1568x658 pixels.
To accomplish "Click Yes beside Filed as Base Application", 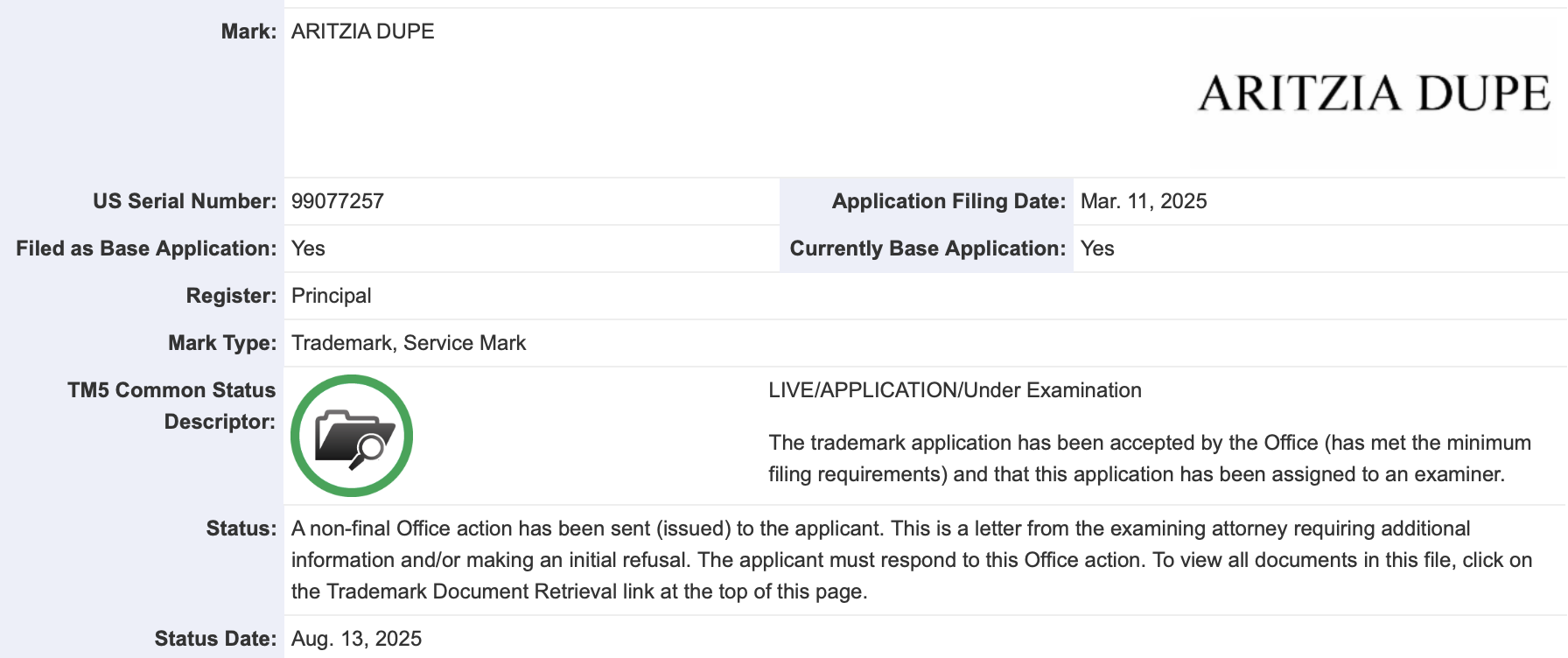I will (308, 248).
